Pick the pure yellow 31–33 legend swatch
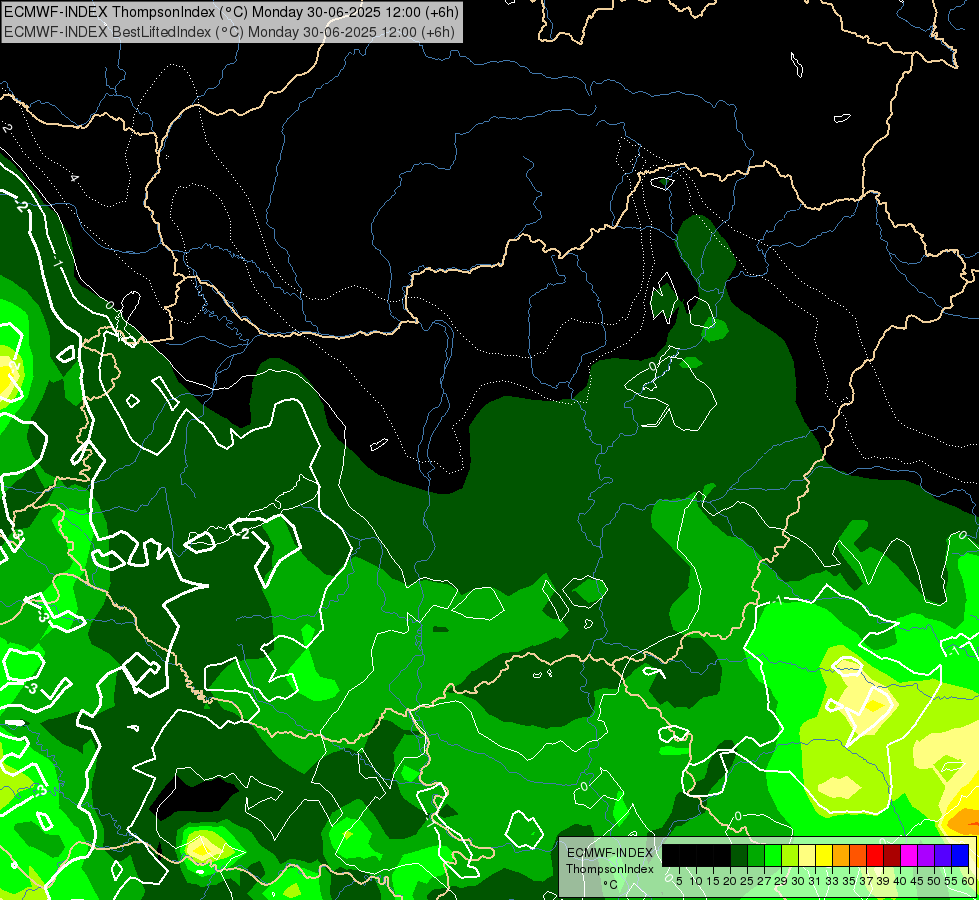This screenshot has height=900, width=979. [824, 855]
